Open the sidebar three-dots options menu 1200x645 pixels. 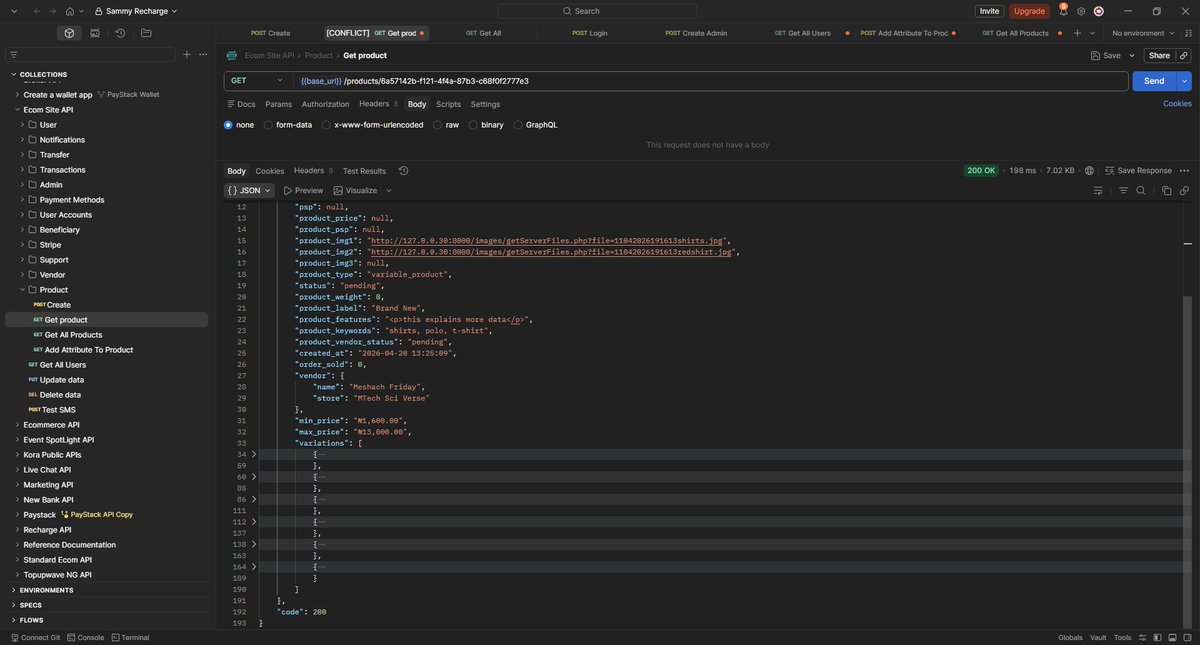pyautogui.click(x=203, y=54)
